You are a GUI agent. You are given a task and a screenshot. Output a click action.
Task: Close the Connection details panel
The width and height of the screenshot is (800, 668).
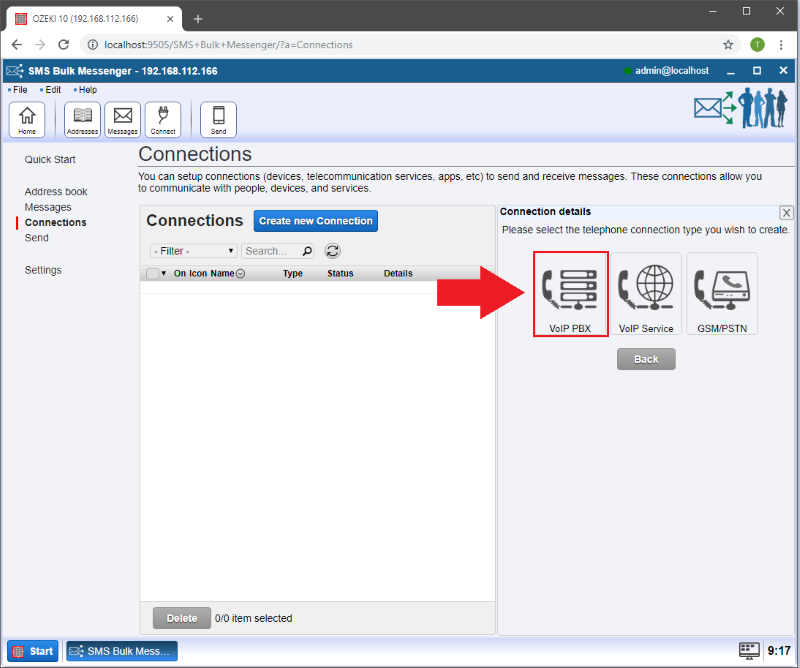(786, 212)
